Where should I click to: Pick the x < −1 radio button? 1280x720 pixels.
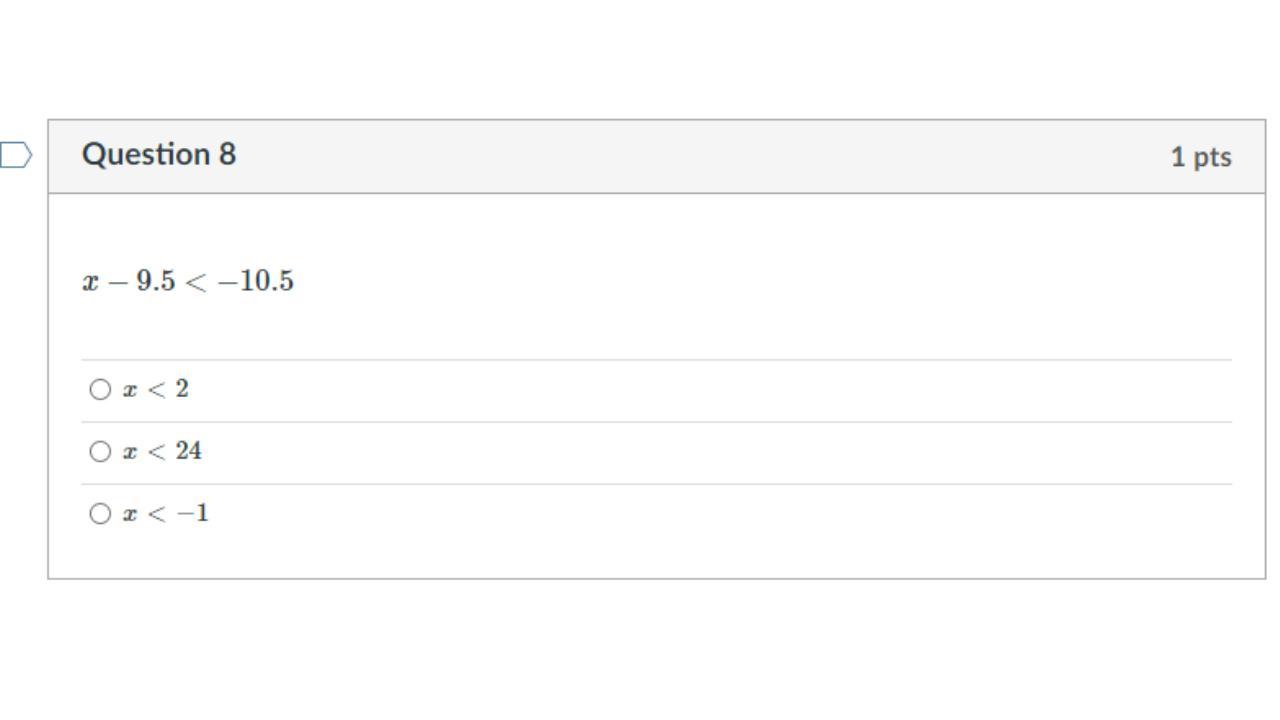pos(100,514)
